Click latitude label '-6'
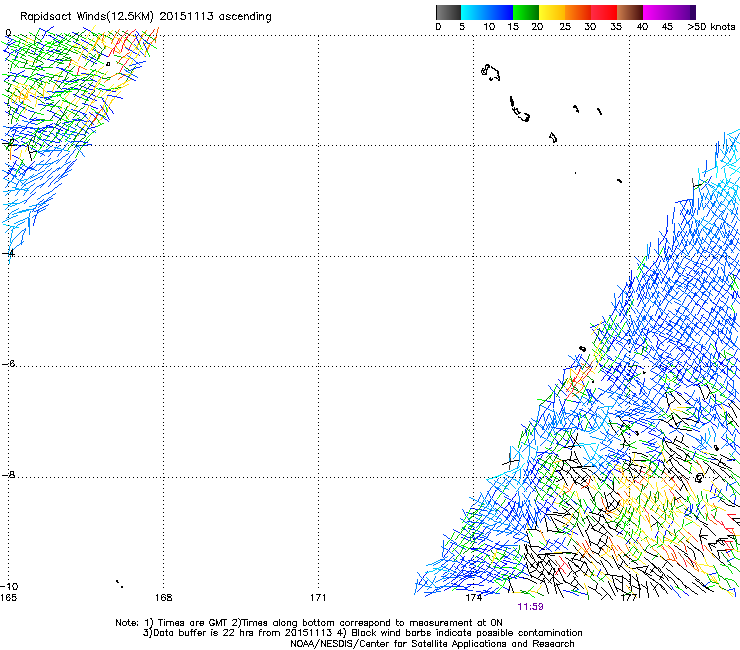This screenshot has height=650, width=740. (8, 363)
